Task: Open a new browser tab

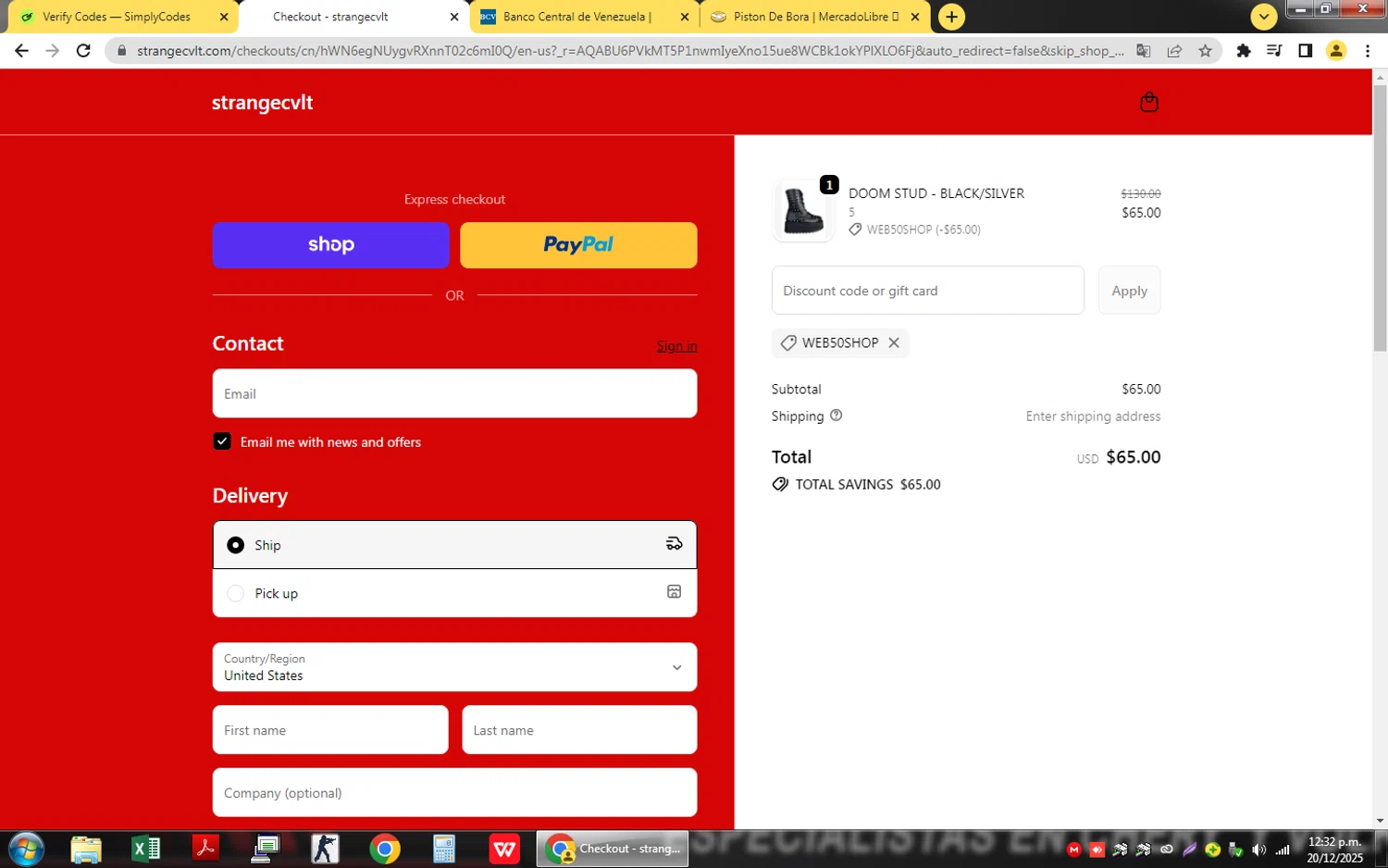Action: 951,17
